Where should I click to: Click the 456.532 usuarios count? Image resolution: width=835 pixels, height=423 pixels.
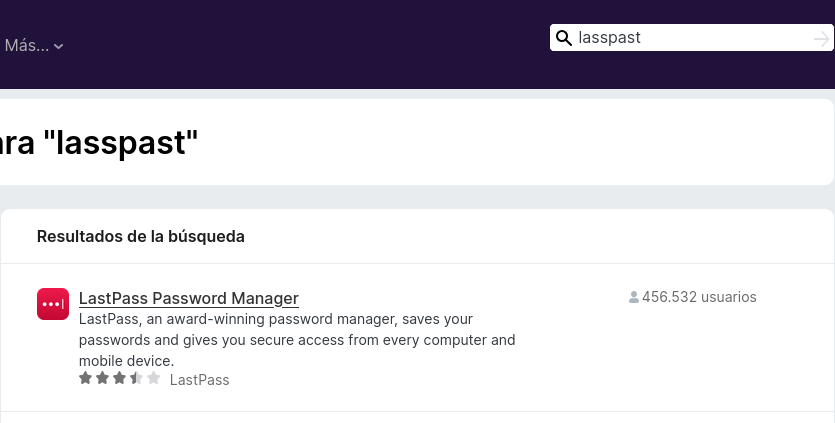(699, 297)
